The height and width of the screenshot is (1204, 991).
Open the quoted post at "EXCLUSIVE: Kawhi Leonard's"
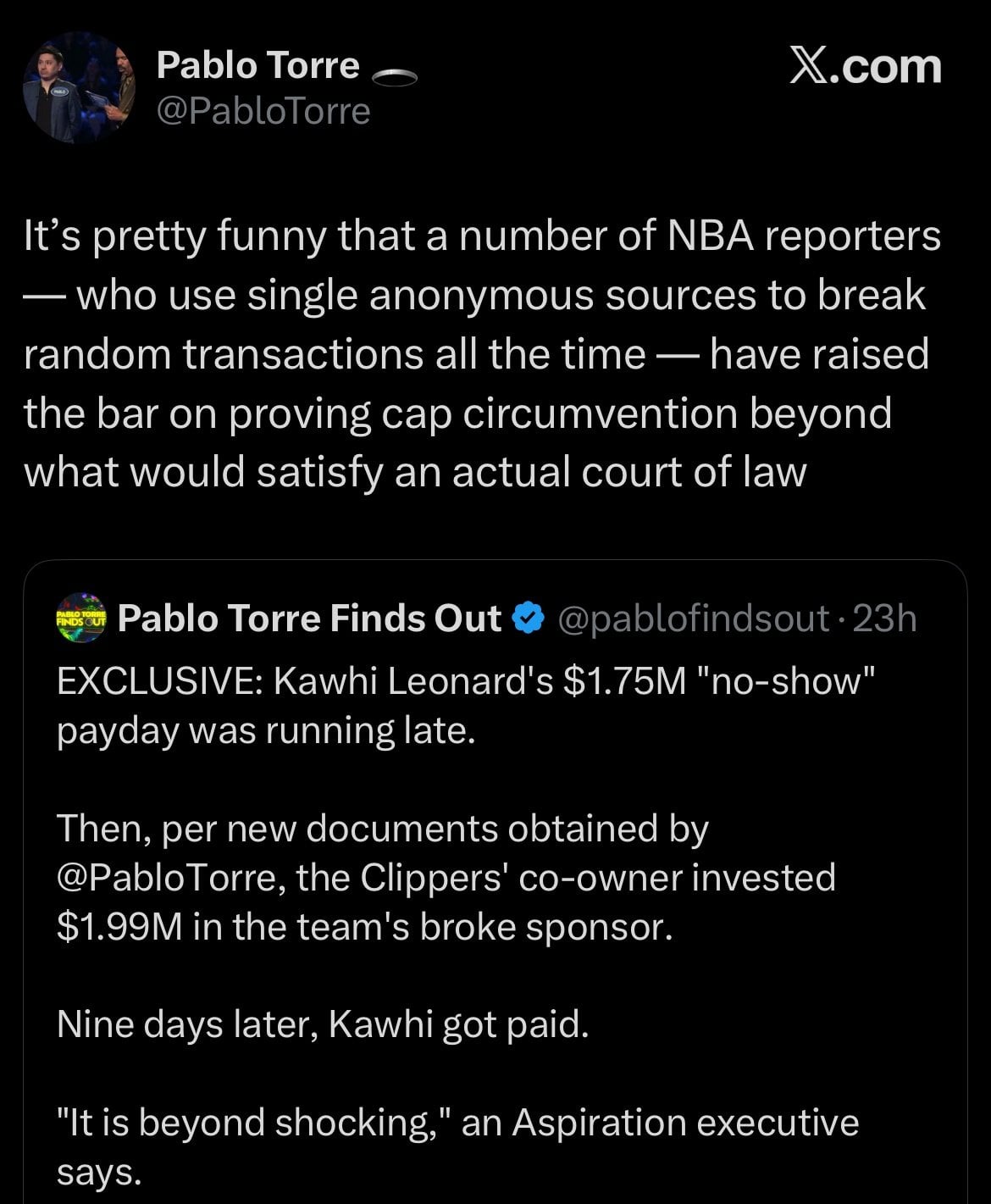click(x=464, y=681)
